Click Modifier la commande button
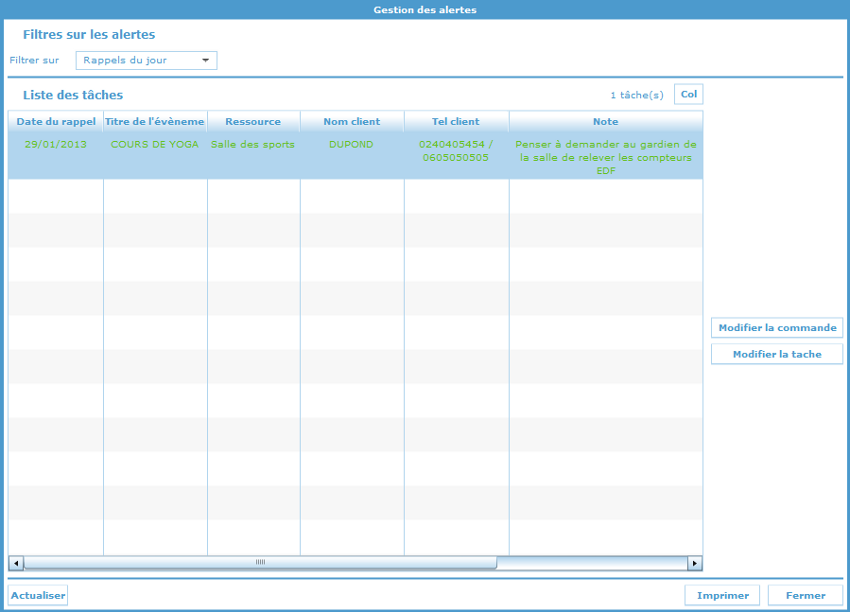The image size is (850, 612). pyautogui.click(x=777, y=327)
